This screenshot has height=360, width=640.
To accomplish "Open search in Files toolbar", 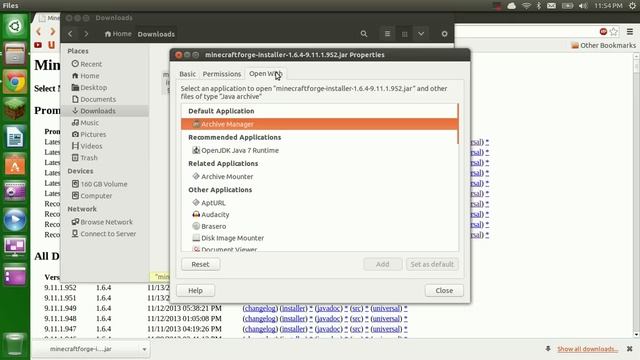I will (364, 34).
